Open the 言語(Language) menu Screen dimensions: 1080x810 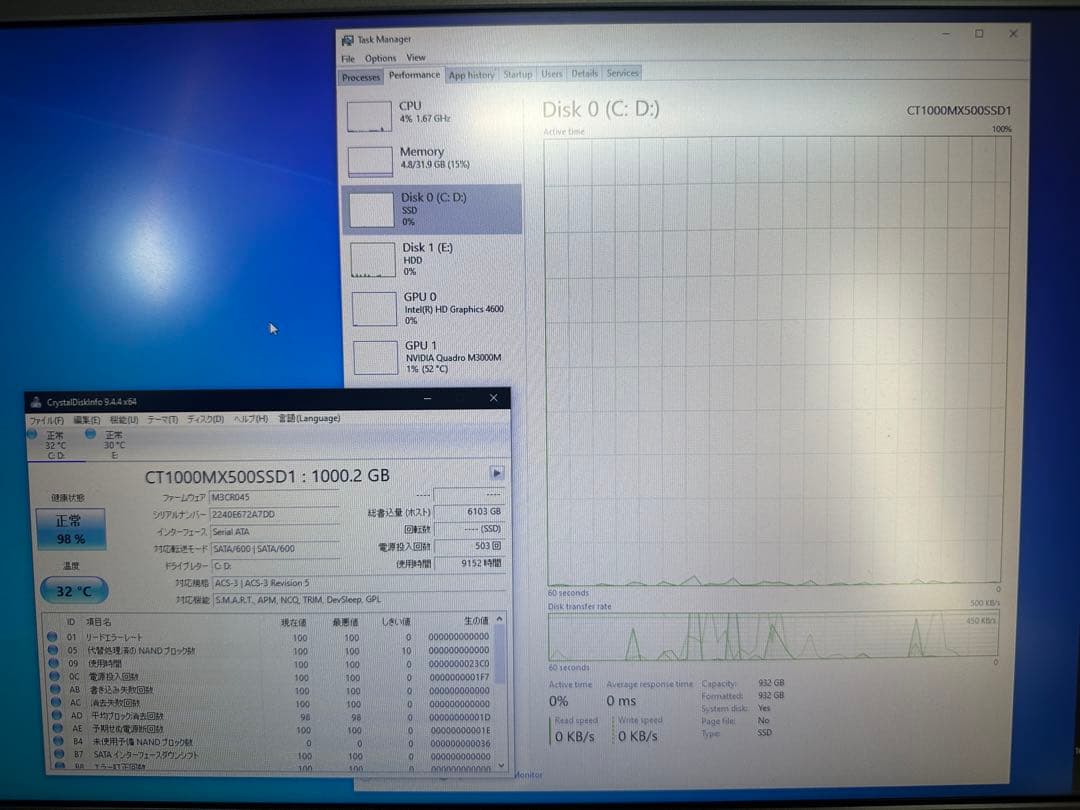coord(310,418)
